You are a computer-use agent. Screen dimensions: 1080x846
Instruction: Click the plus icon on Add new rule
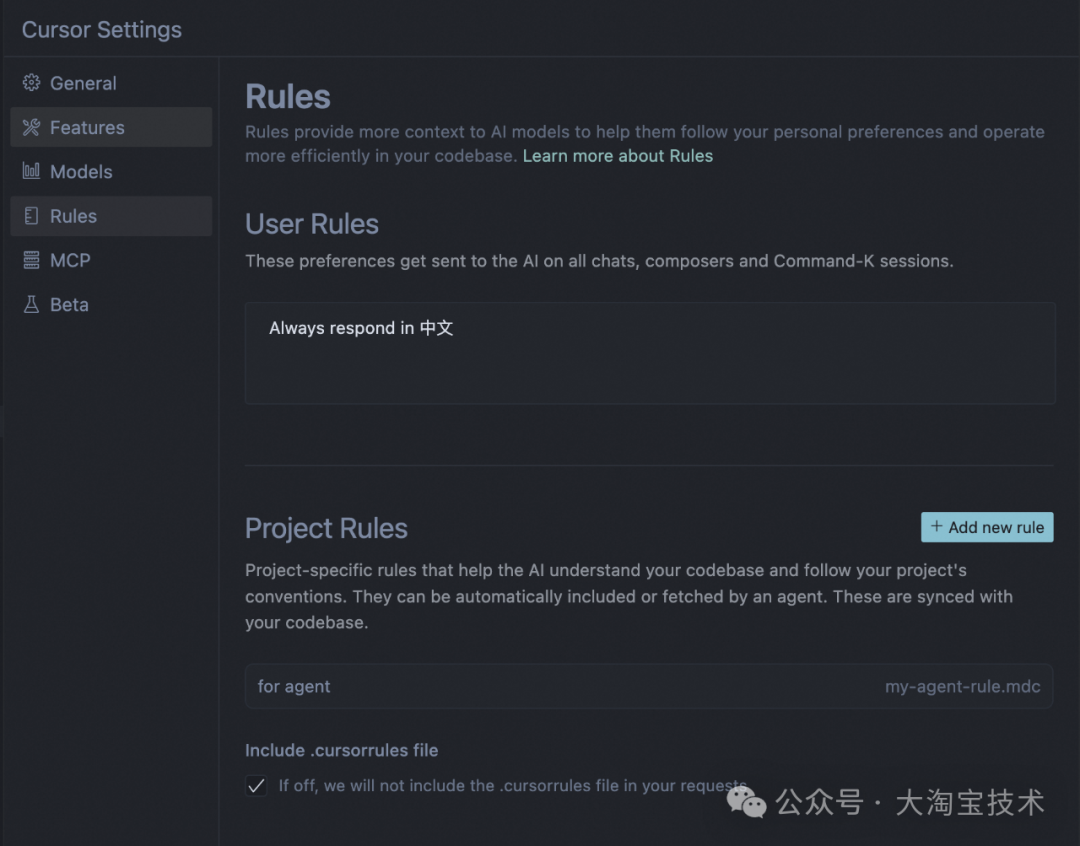937,527
